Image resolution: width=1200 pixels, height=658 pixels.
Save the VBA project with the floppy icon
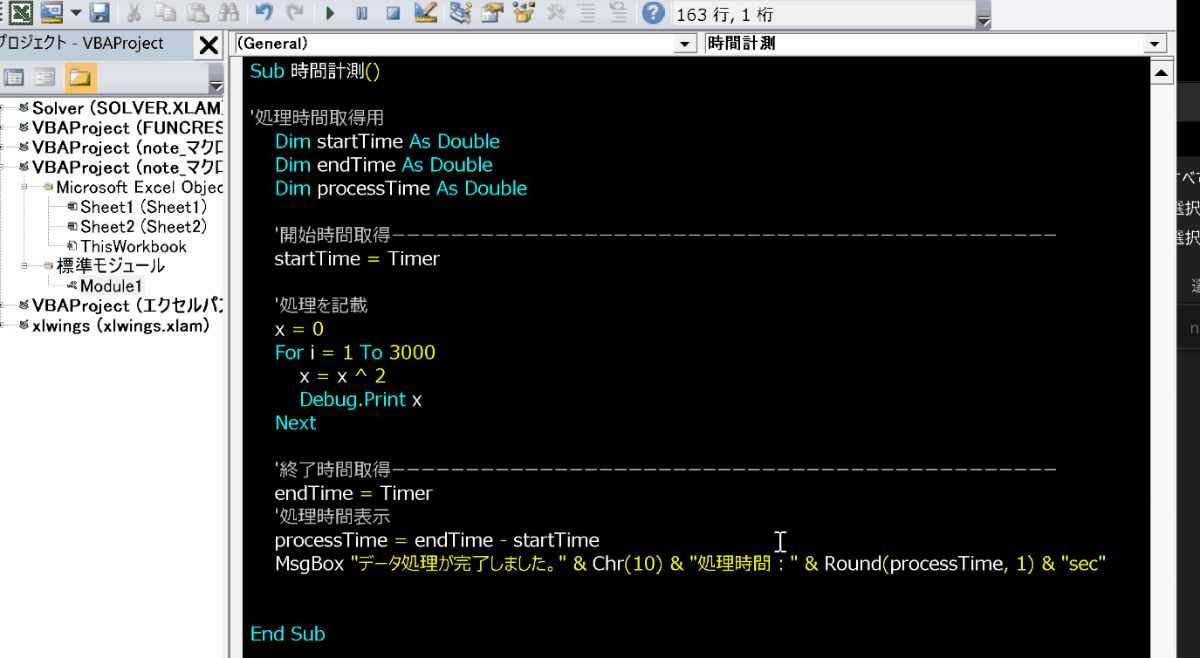tap(99, 13)
